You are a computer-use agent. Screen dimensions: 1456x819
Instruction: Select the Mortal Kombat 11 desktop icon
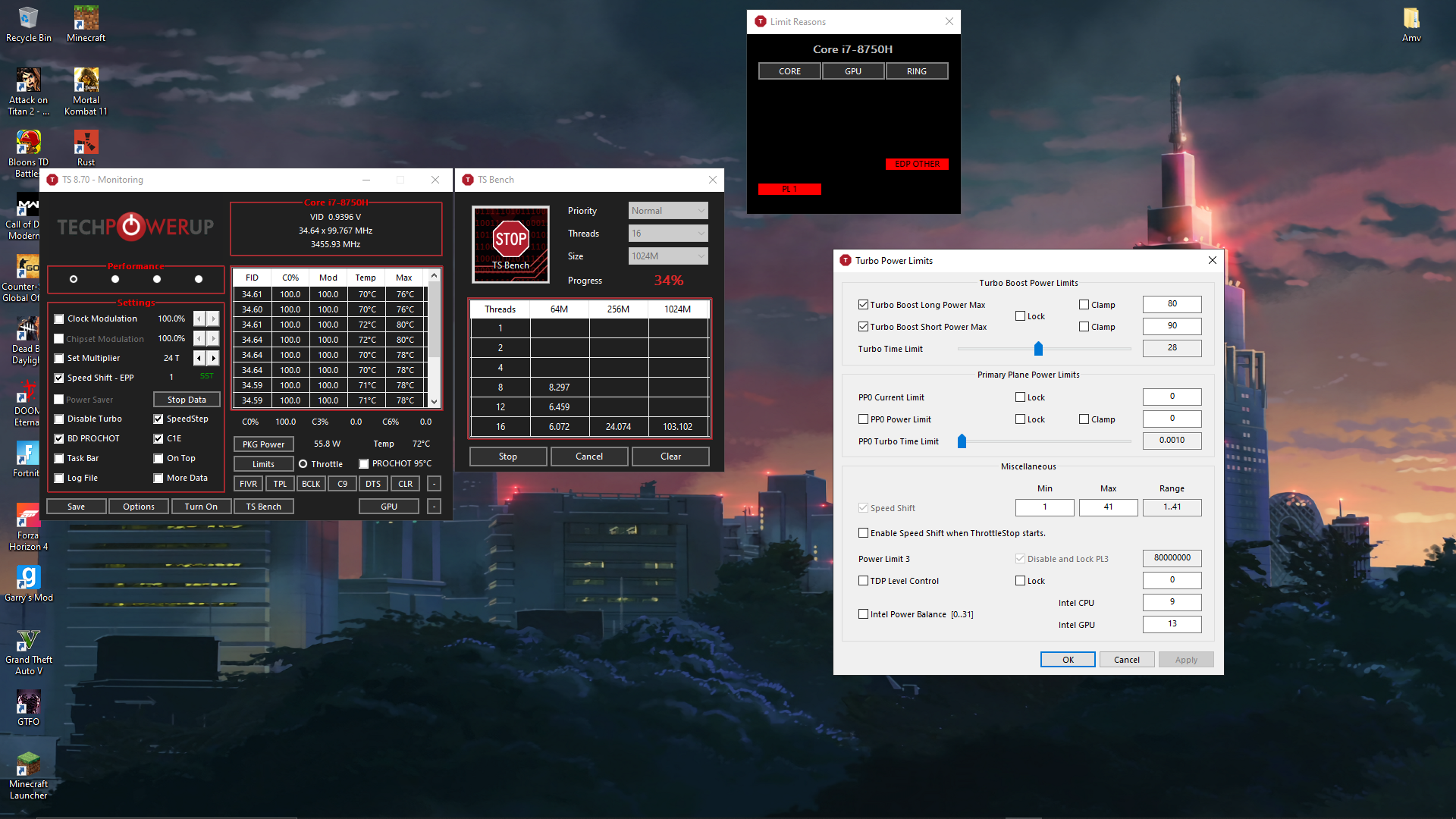coord(86,92)
